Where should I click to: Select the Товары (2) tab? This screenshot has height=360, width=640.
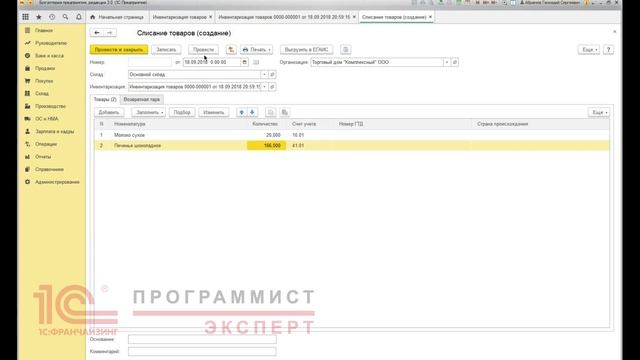tap(105, 99)
